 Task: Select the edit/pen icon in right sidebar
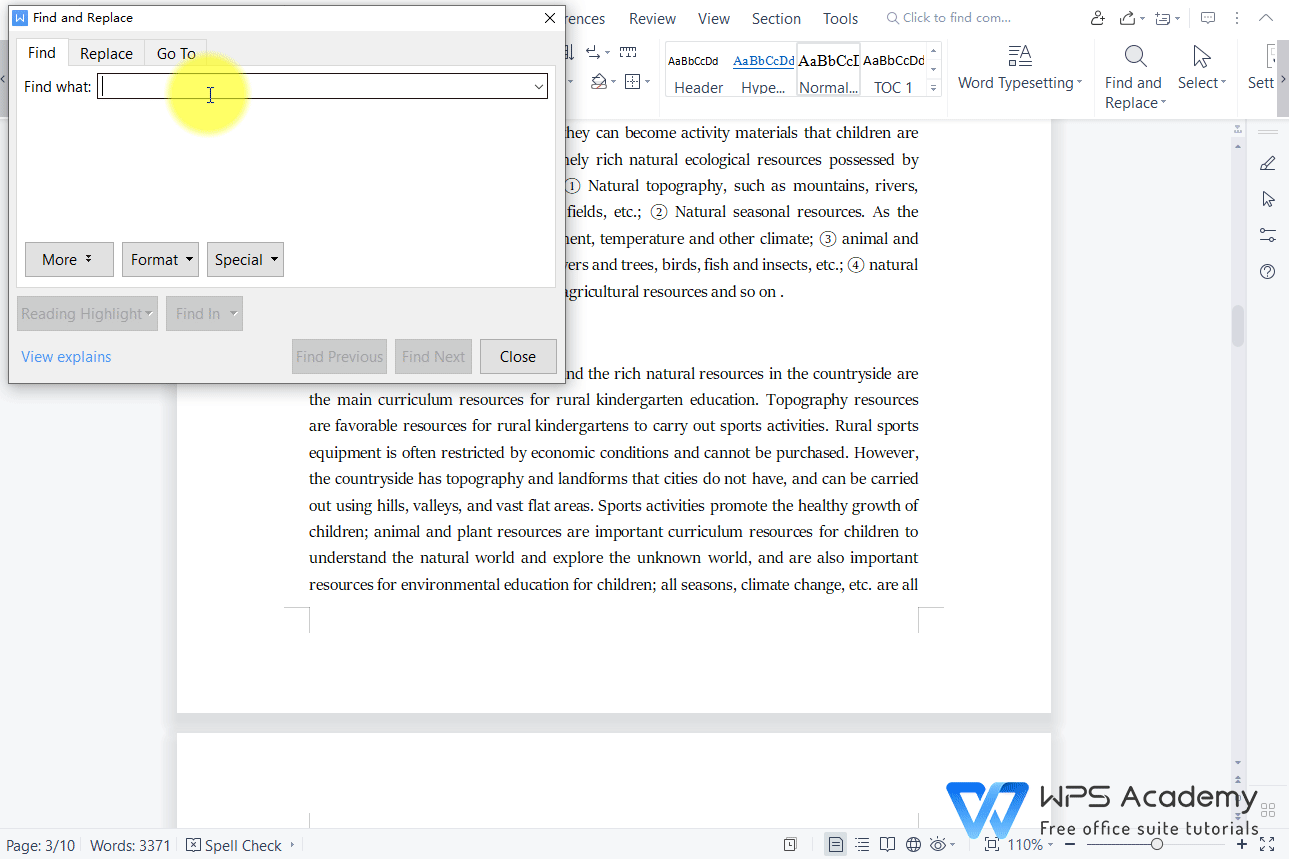[x=1266, y=162]
